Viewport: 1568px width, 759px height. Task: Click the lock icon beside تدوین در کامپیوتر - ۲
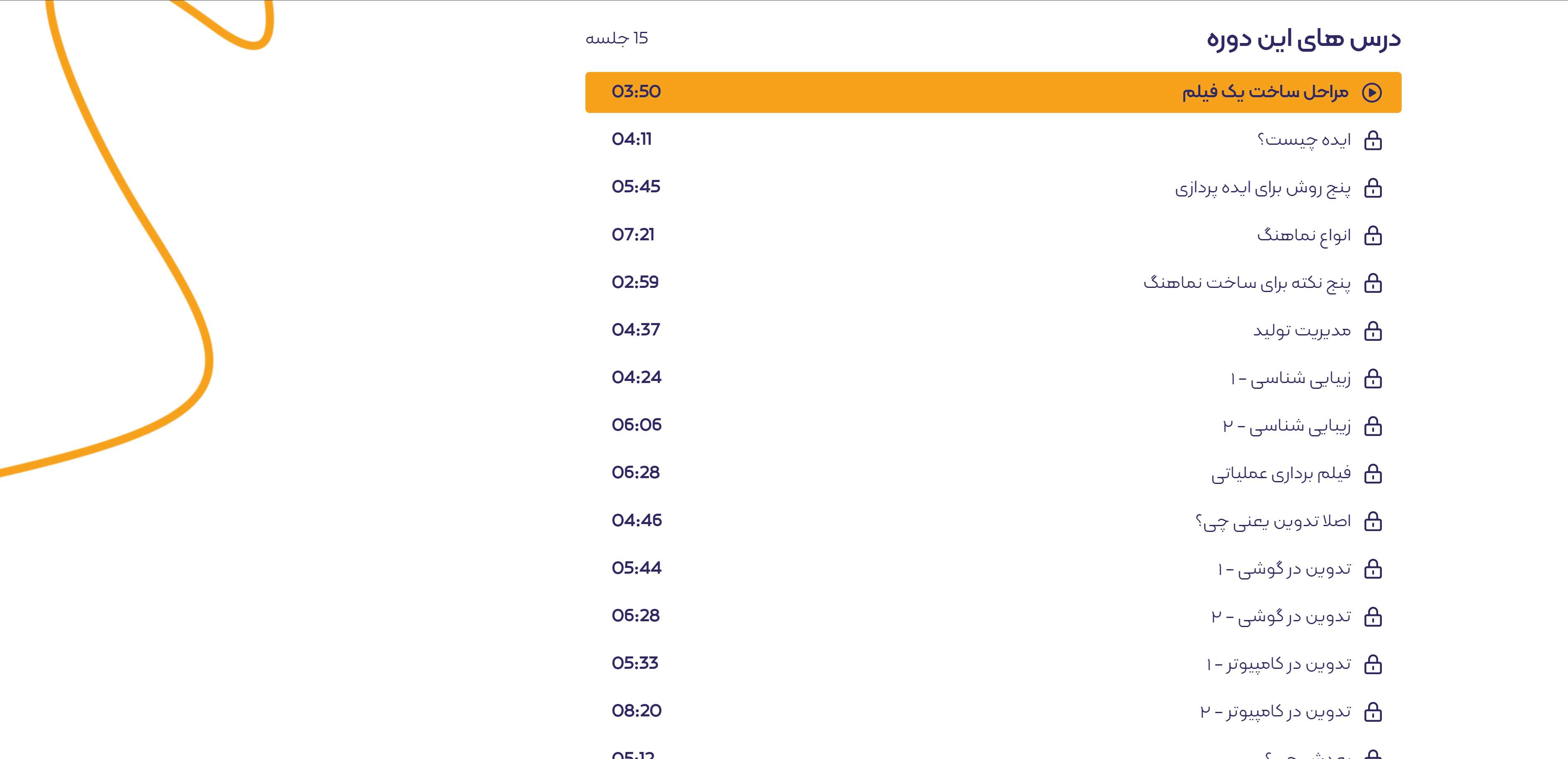click(1373, 711)
